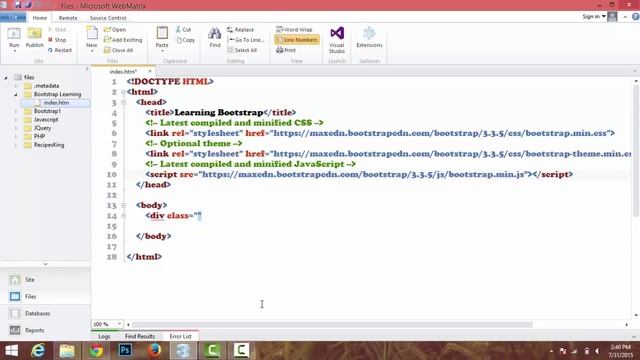The image size is (640, 360).
Task: Open the Error List bottom tab
Action: click(180, 336)
